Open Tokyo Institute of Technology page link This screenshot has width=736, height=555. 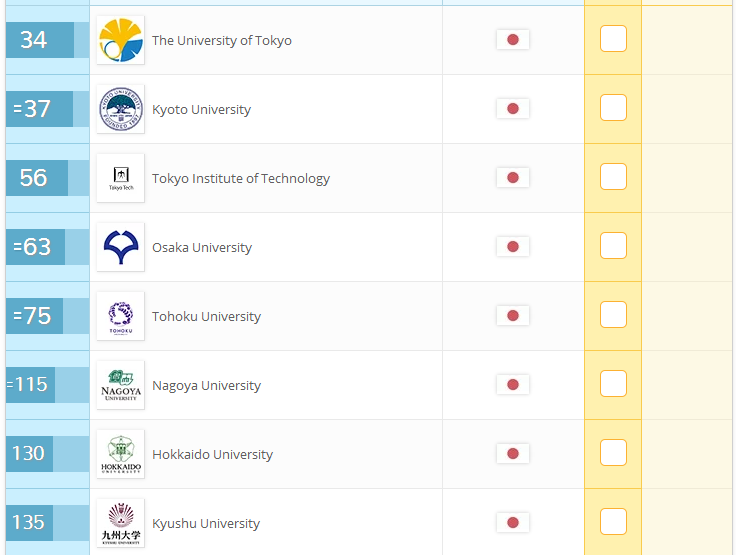point(241,178)
